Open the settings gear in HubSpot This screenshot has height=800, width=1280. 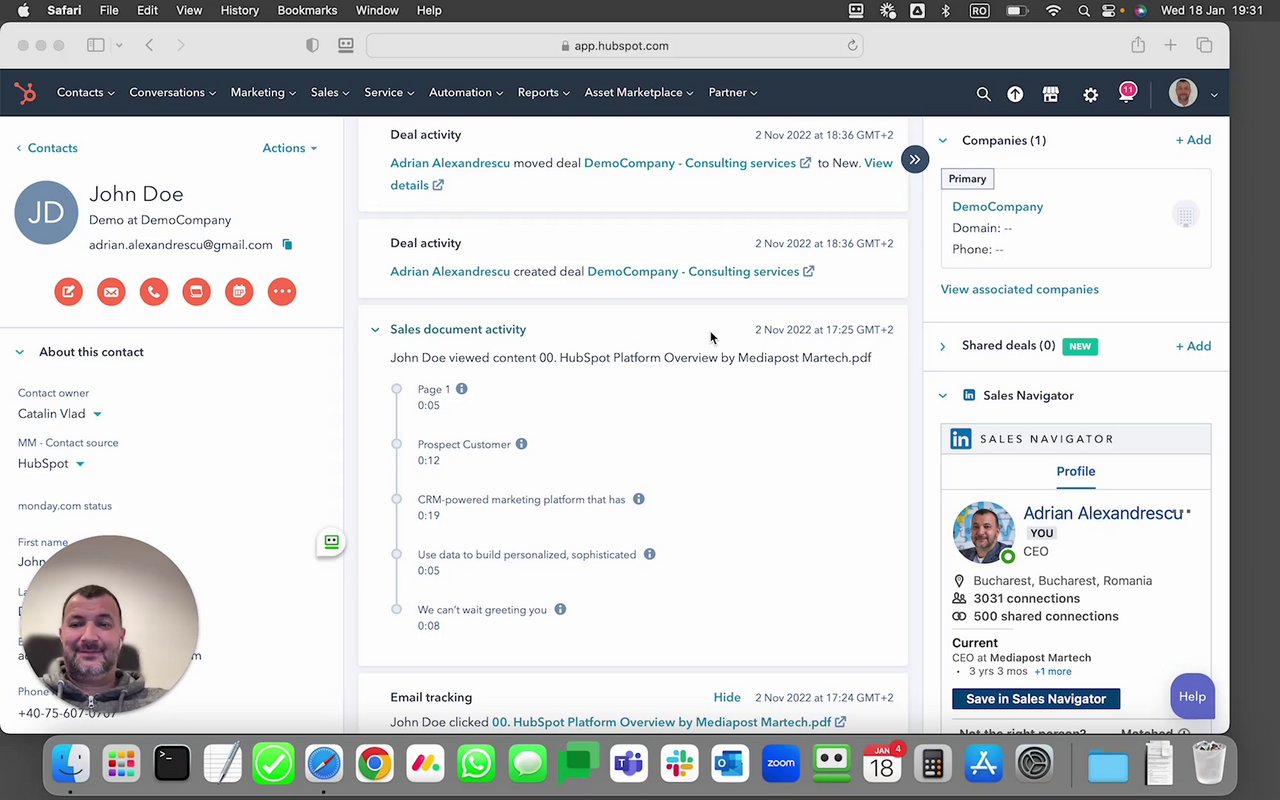1091,94
